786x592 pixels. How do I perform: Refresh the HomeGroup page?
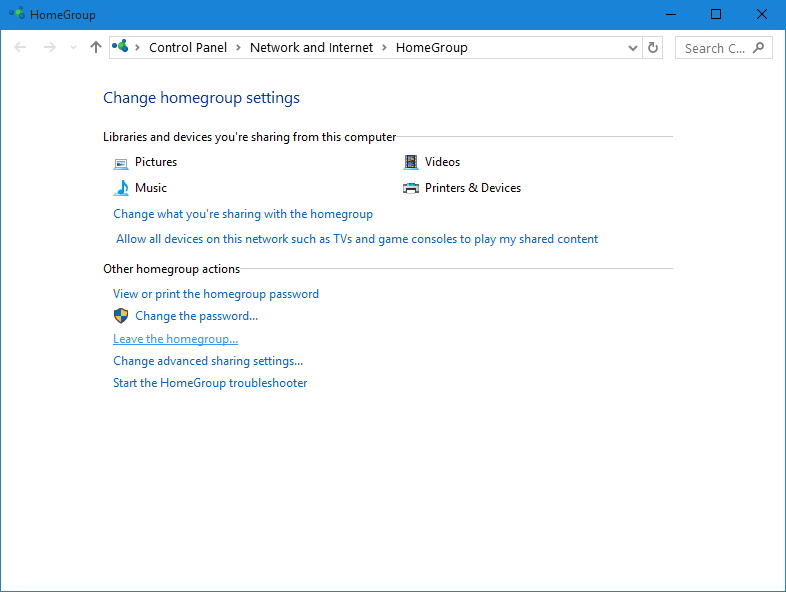653,48
